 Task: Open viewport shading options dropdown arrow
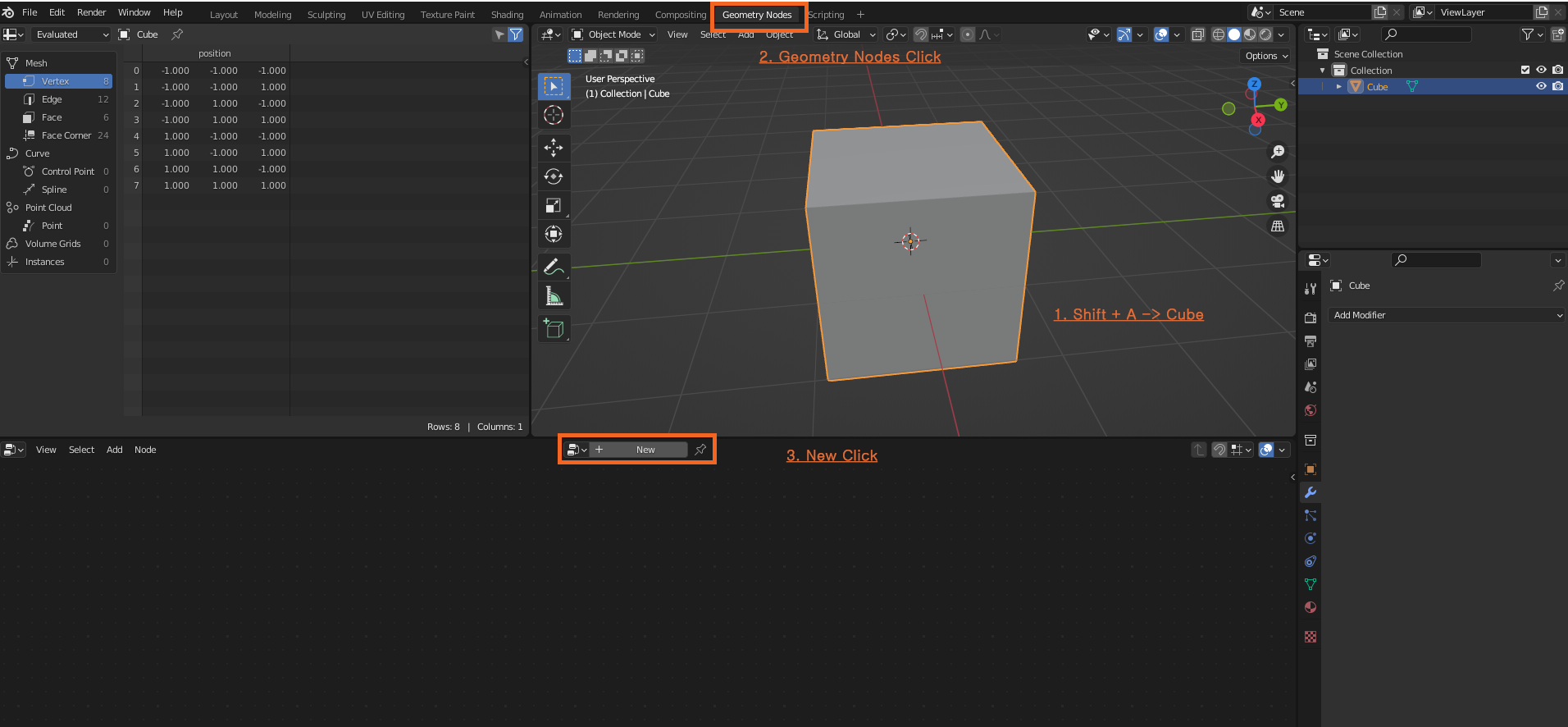click(x=1281, y=34)
